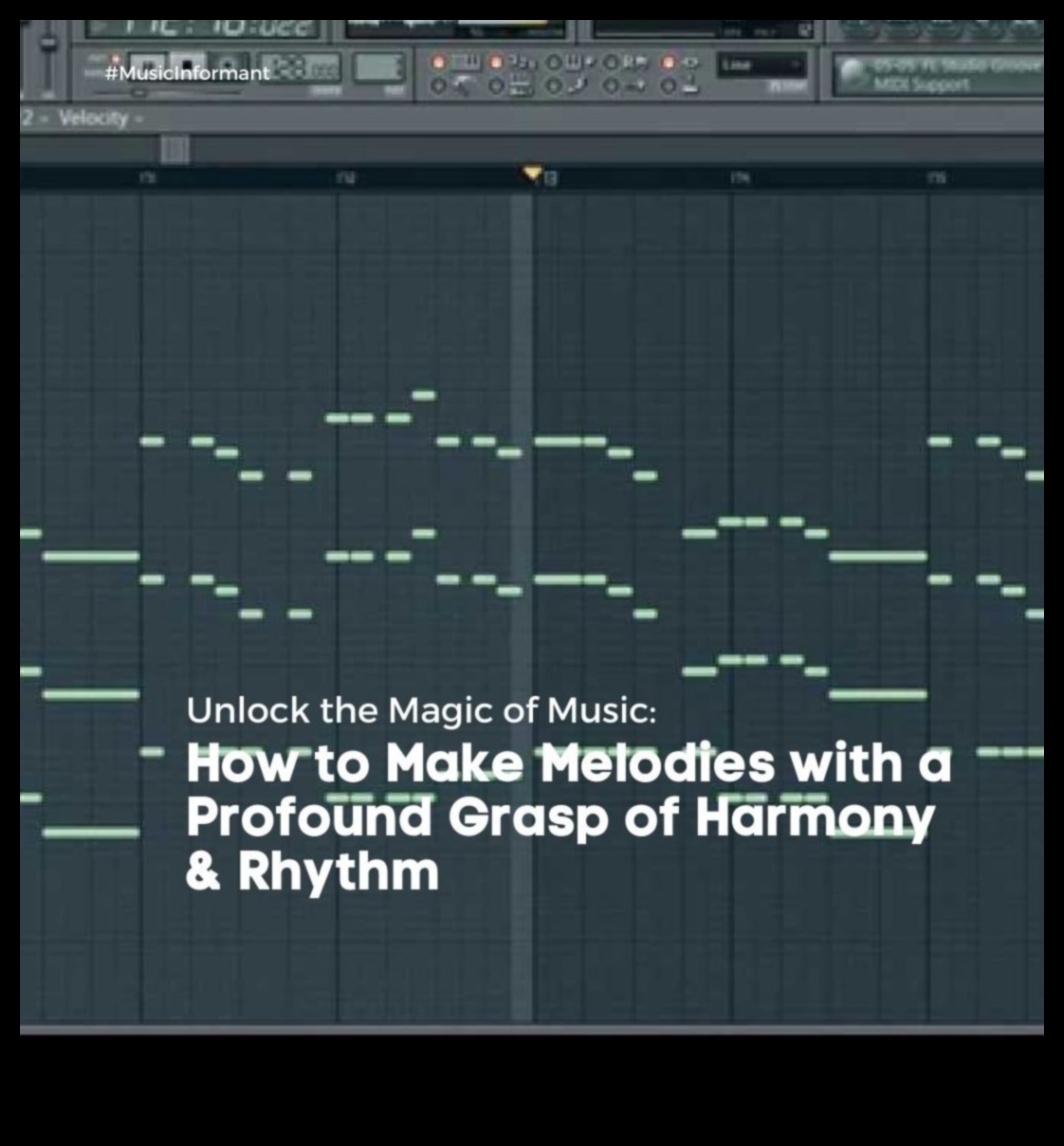
Task: Click the pattern number display box
Action: pos(379,68)
